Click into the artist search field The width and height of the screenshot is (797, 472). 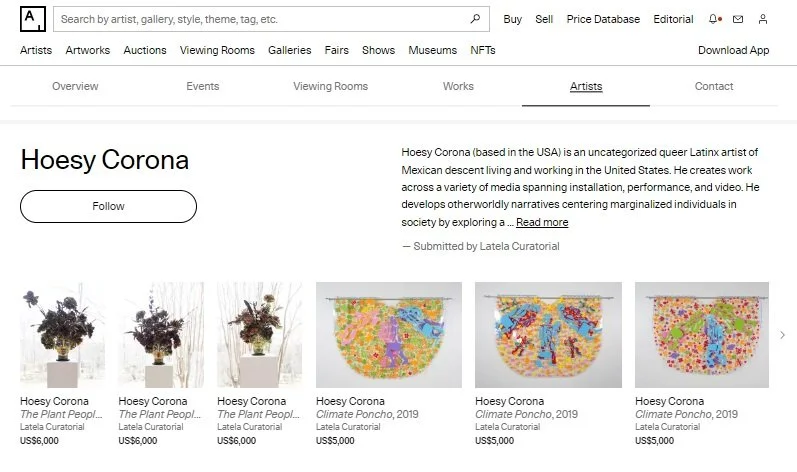262,19
